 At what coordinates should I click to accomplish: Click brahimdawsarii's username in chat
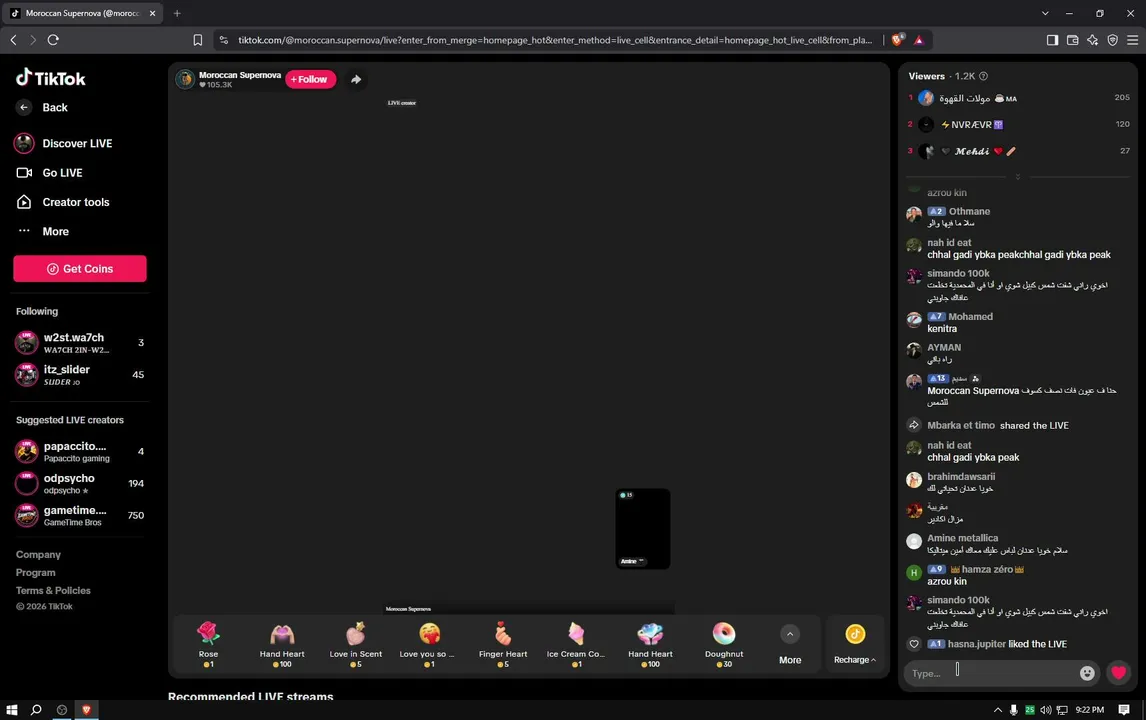(x=961, y=477)
